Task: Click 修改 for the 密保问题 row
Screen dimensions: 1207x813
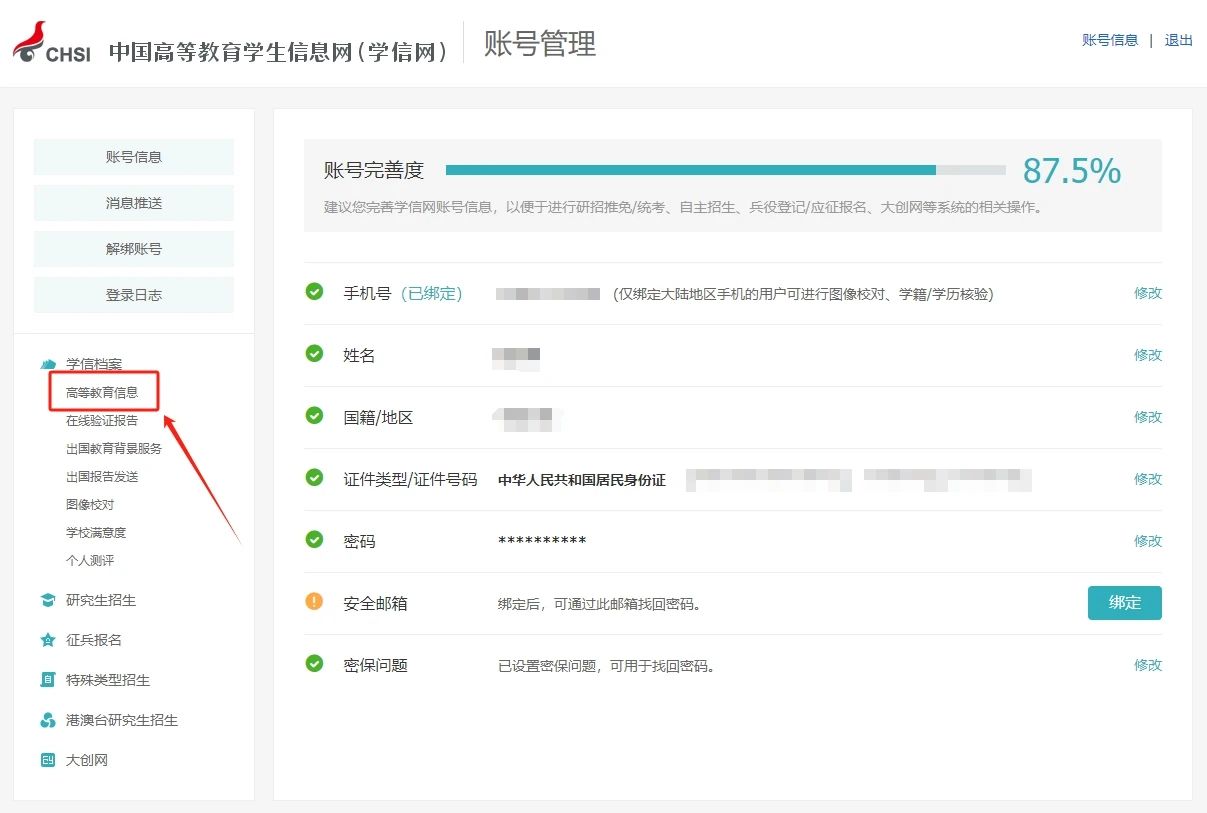Action: tap(1148, 665)
